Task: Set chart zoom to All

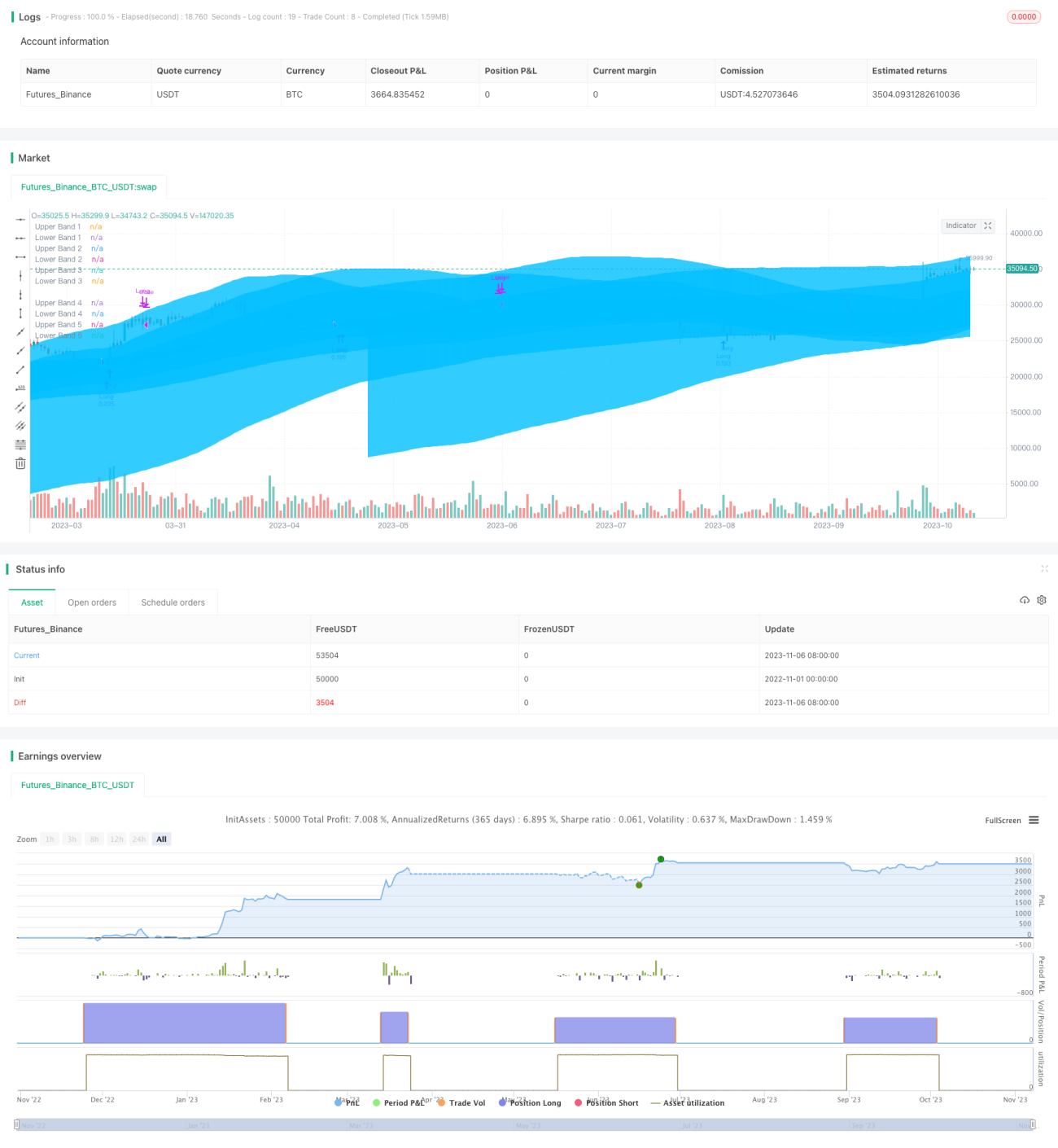Action: point(161,839)
